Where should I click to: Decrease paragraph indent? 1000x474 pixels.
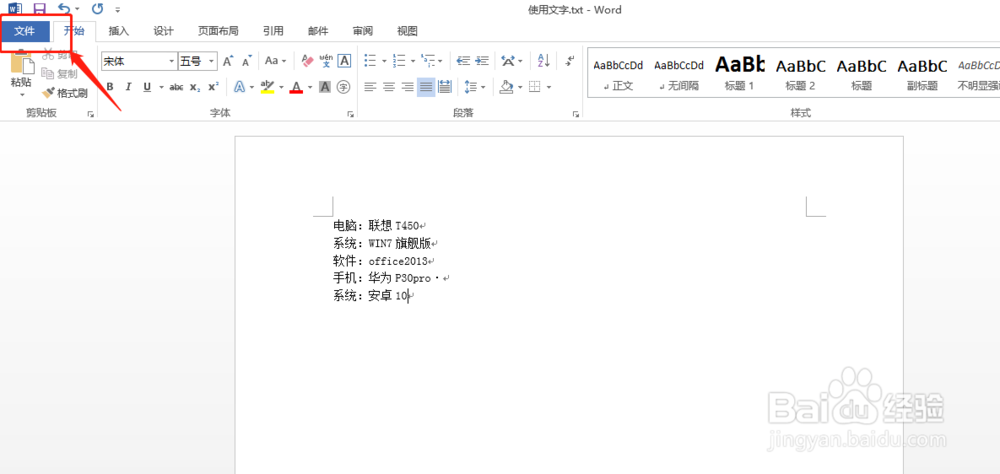tap(463, 61)
